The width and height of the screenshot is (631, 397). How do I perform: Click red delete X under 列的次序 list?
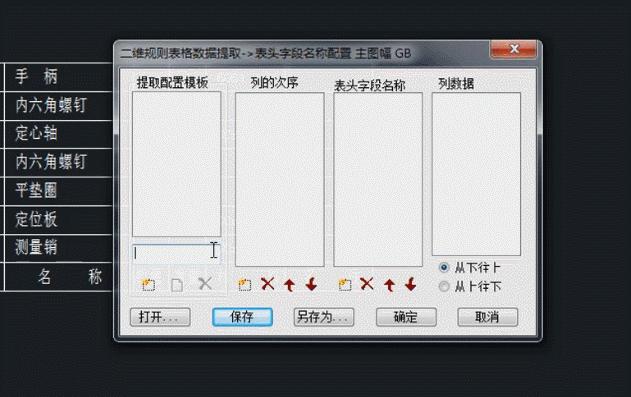pos(267,284)
